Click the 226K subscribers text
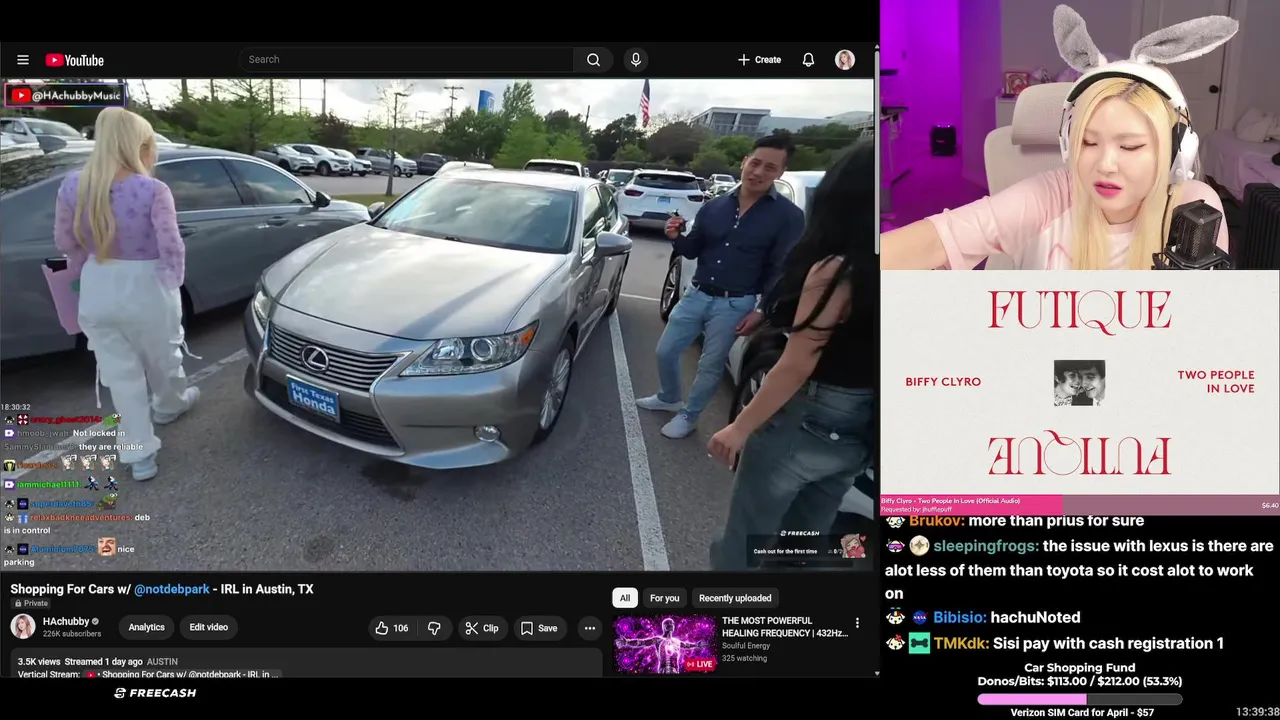 coord(72,634)
